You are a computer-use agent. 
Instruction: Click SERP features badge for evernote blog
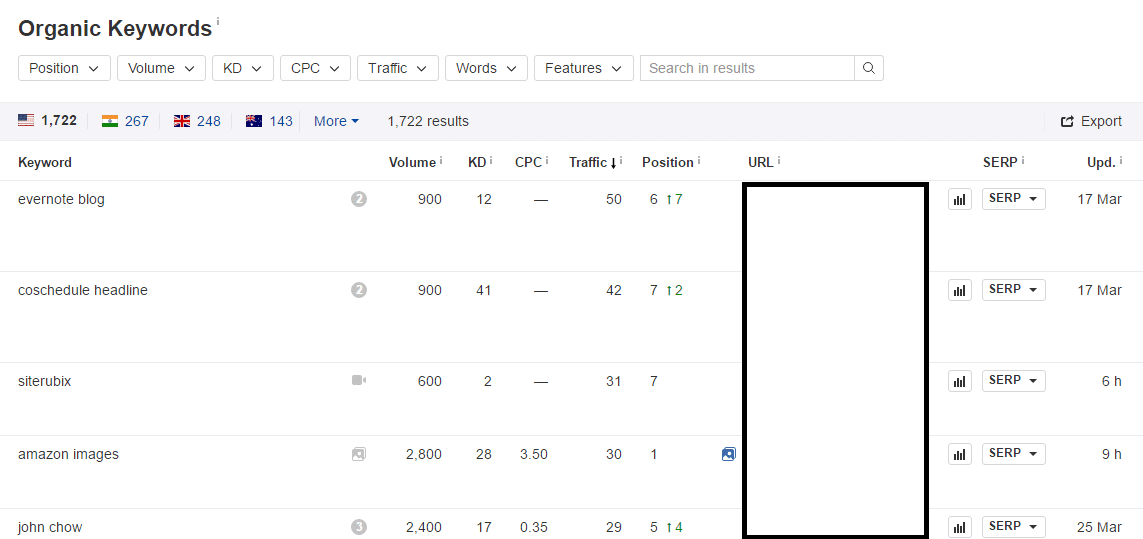359,199
